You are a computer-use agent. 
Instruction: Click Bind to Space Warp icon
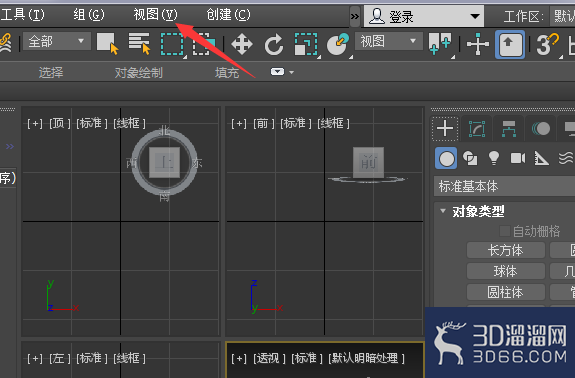coord(6,44)
